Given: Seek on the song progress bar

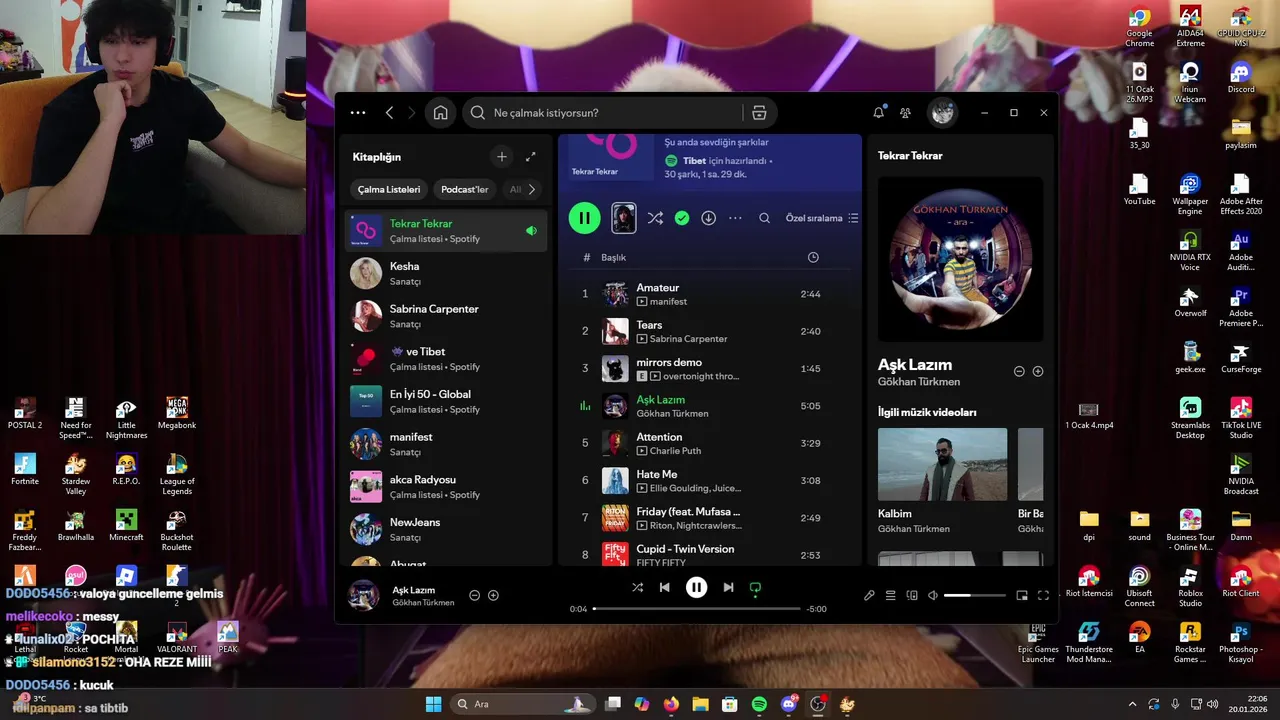Looking at the screenshot, I should [x=696, y=608].
